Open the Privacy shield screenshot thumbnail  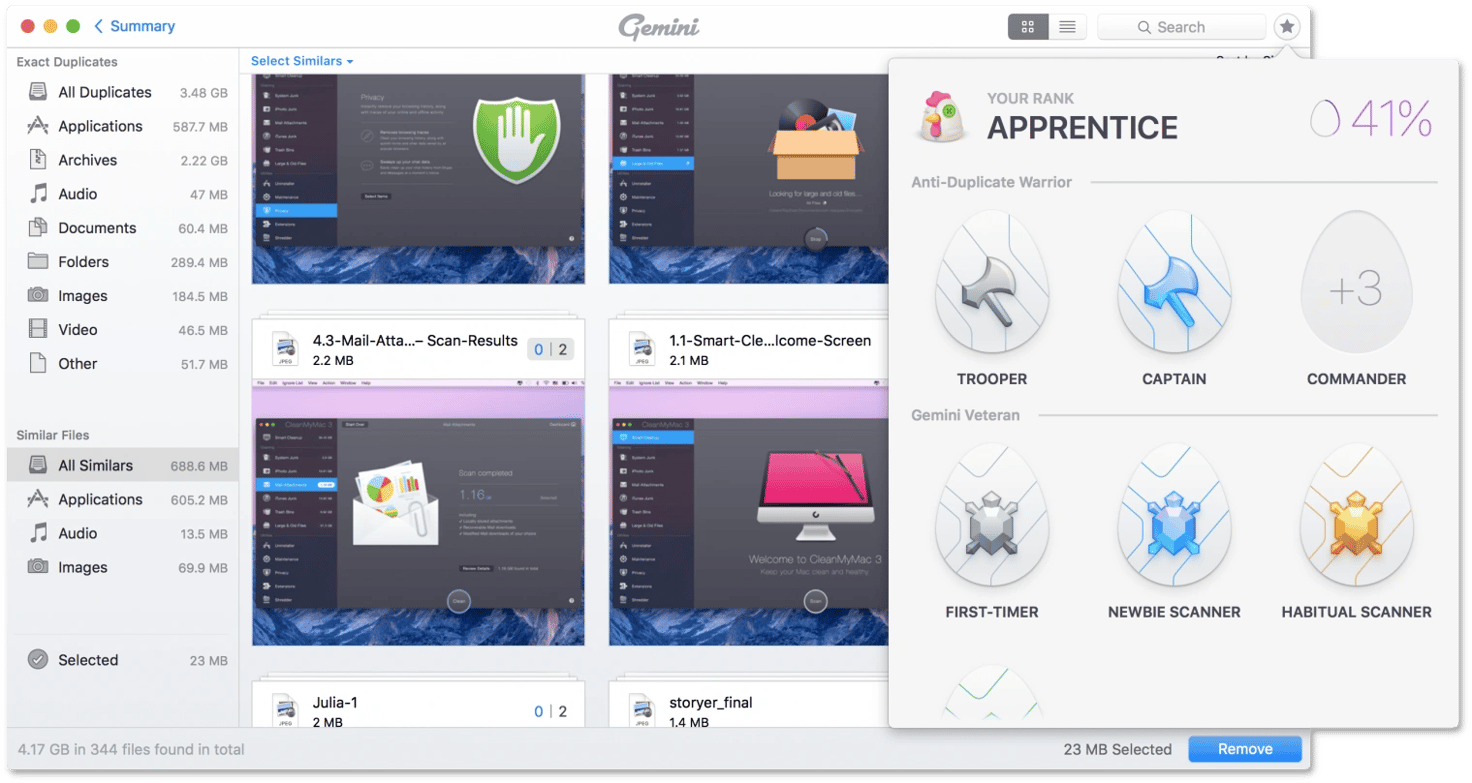pos(418,178)
